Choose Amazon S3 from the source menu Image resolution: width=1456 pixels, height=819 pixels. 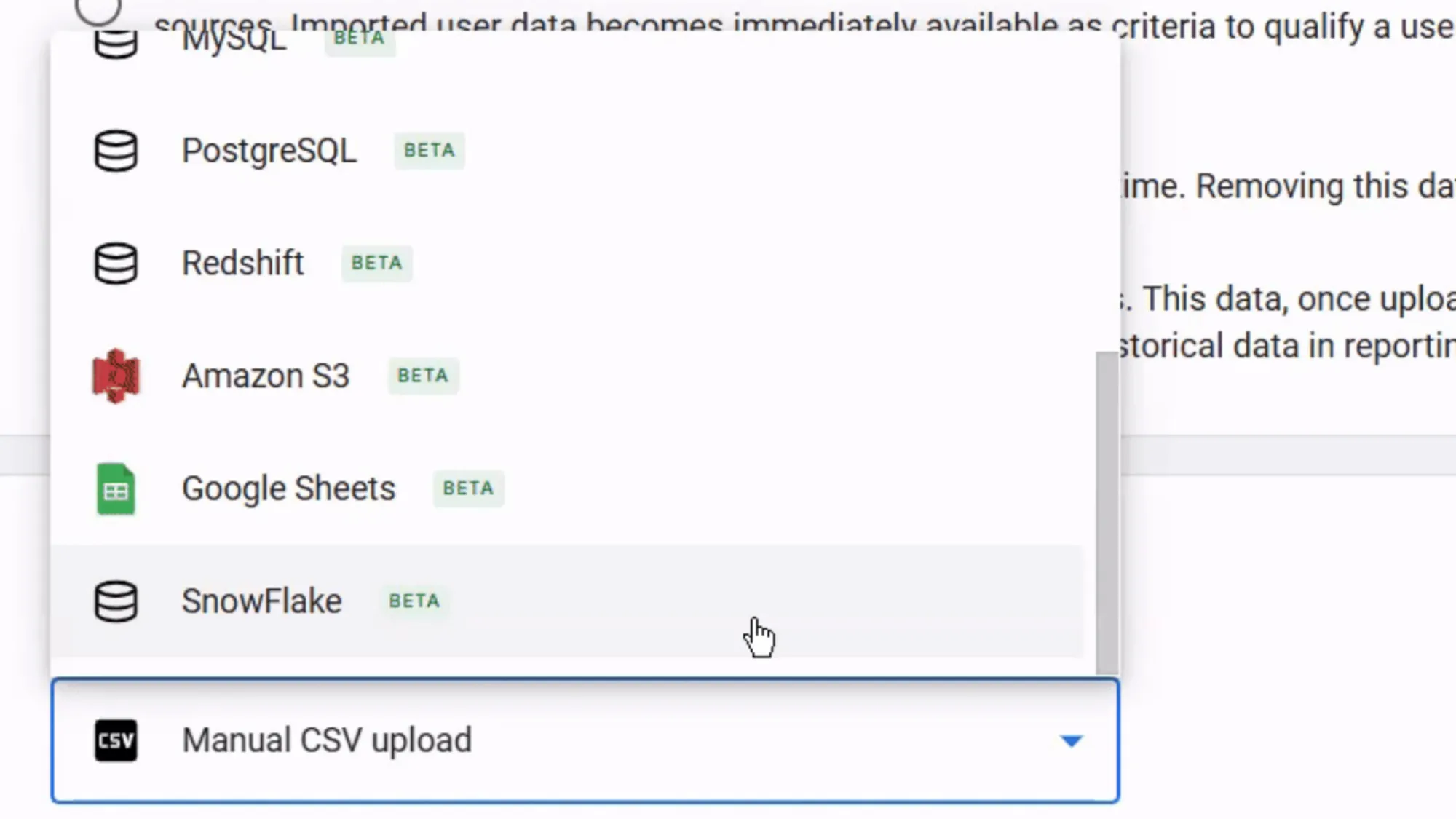pos(266,376)
